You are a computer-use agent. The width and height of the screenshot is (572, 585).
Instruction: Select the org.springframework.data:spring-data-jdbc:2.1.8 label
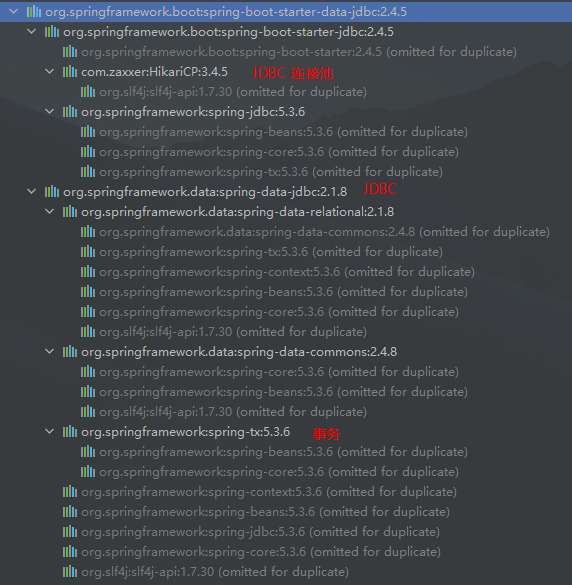pos(205,192)
